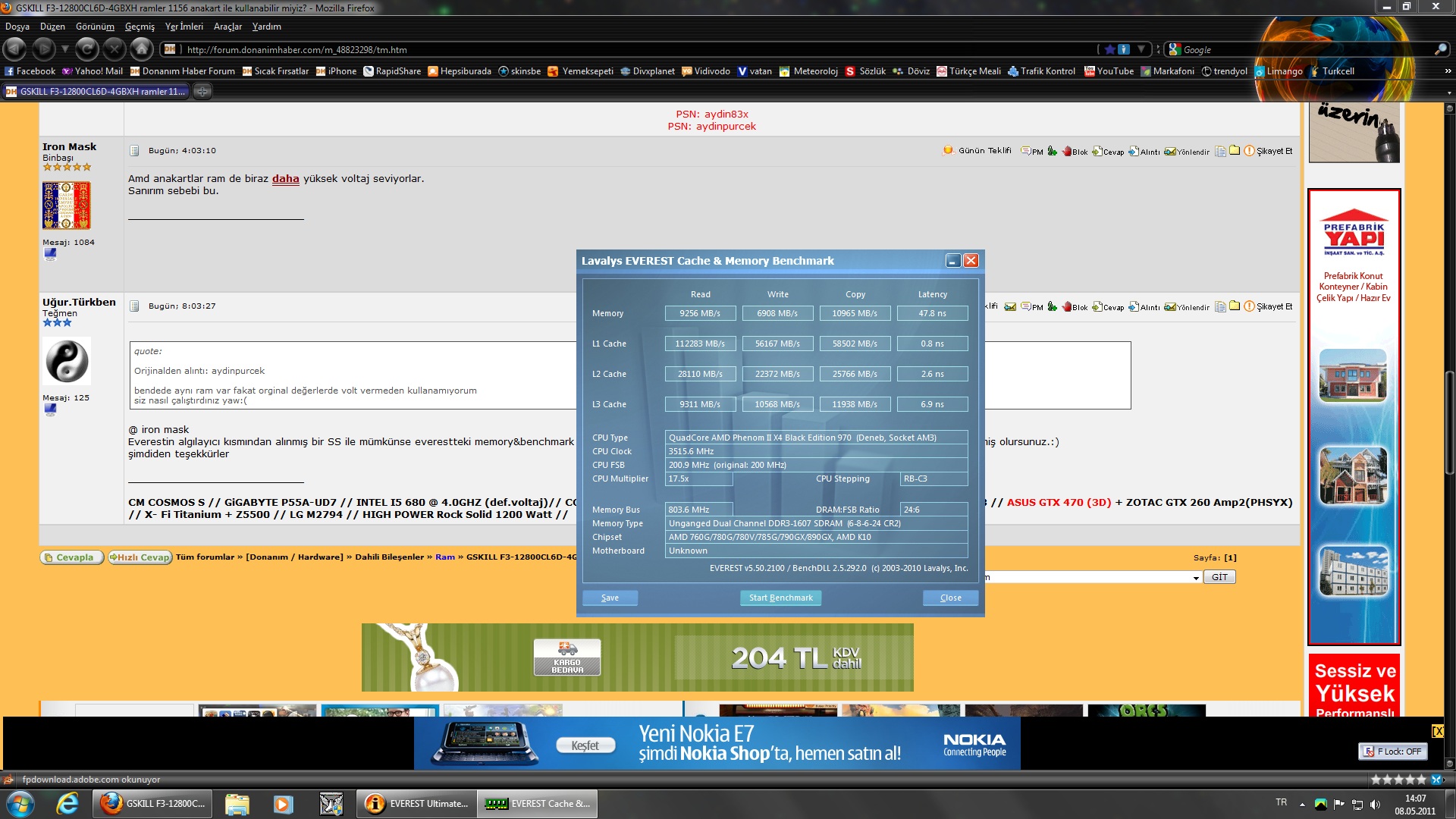Reload the page with refresh icon
The image size is (1456, 819).
click(x=87, y=49)
